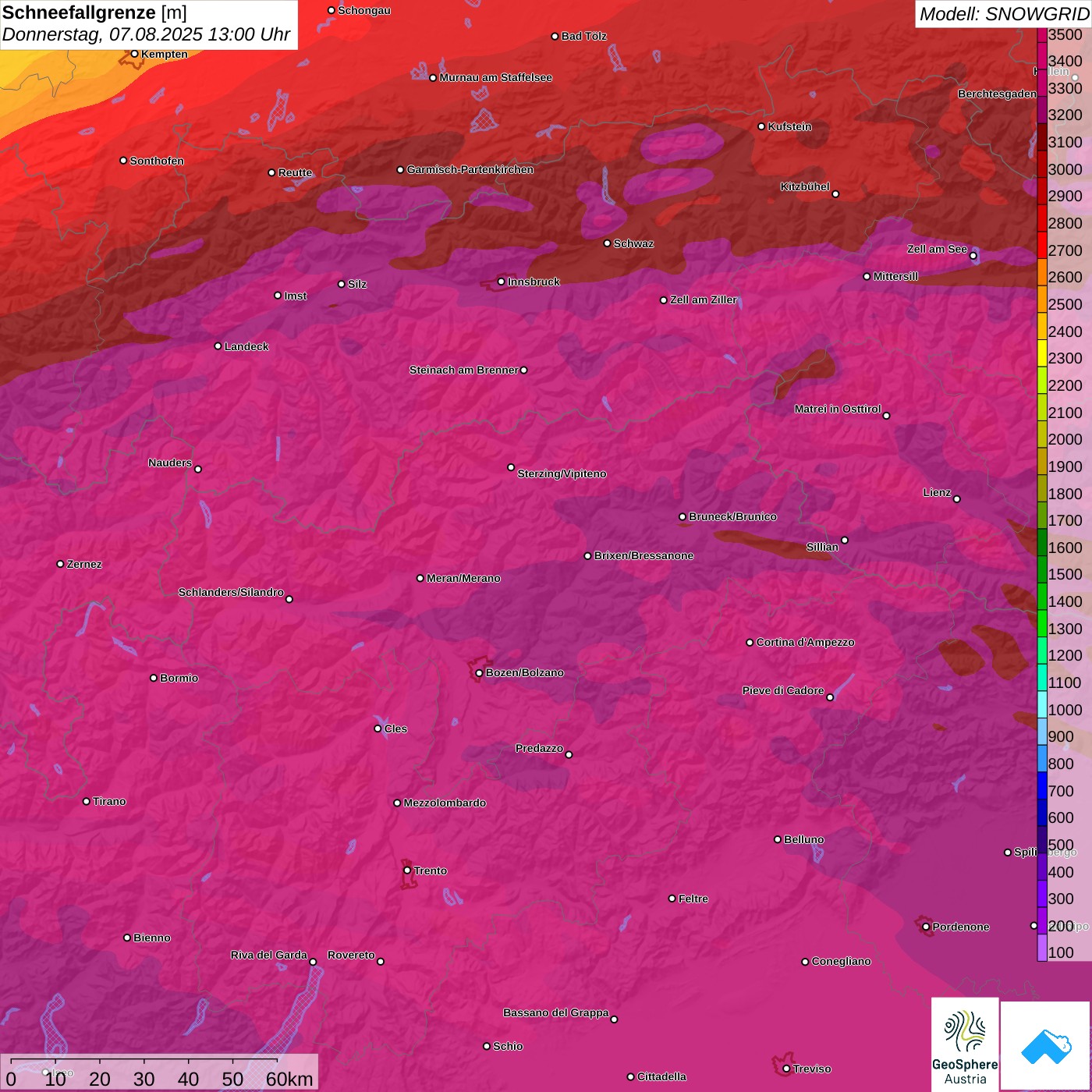This screenshot has height=1092, width=1092.
Task: Click the Imst label
Action: coord(296,296)
